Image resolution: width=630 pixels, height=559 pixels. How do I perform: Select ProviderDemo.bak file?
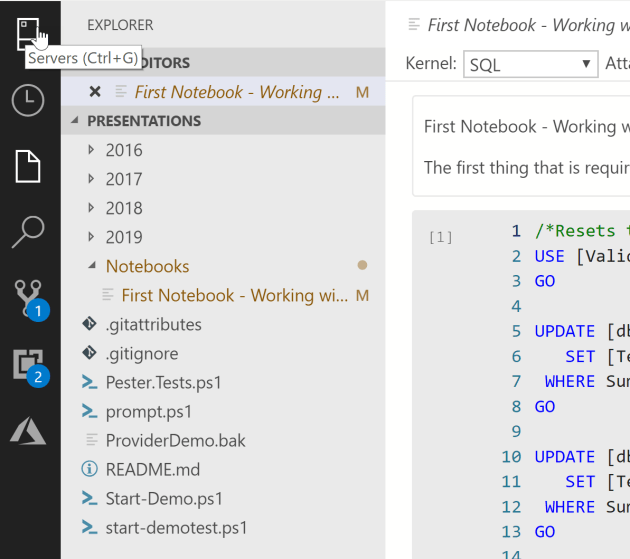175,440
